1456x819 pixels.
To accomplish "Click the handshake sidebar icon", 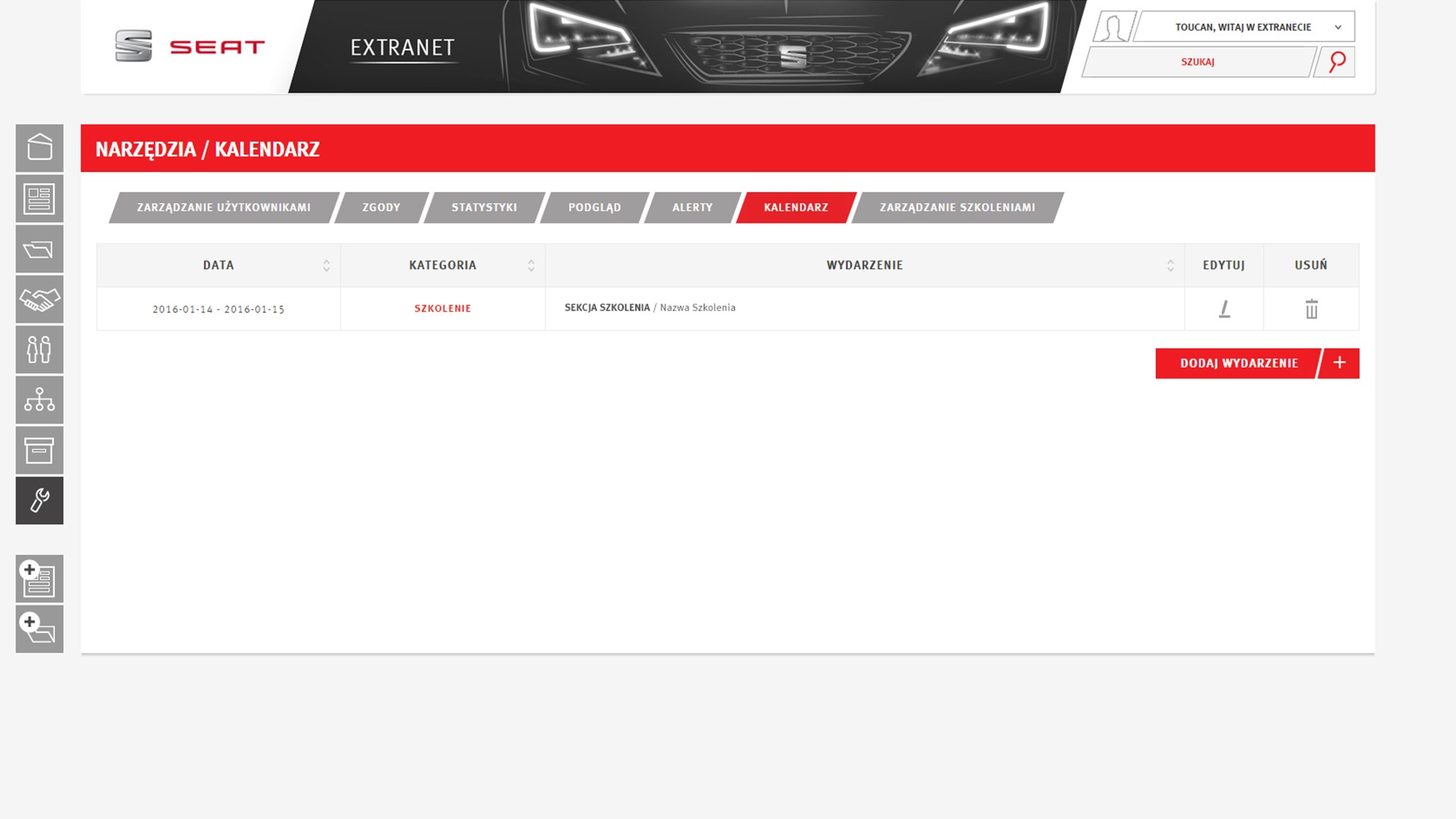I will (39, 300).
